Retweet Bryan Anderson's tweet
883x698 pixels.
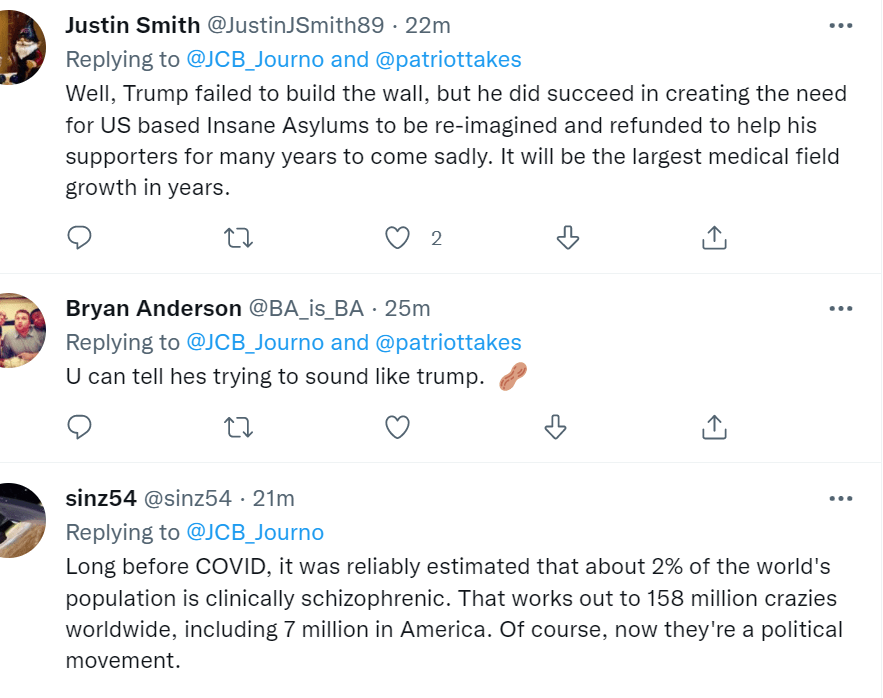coord(238,427)
